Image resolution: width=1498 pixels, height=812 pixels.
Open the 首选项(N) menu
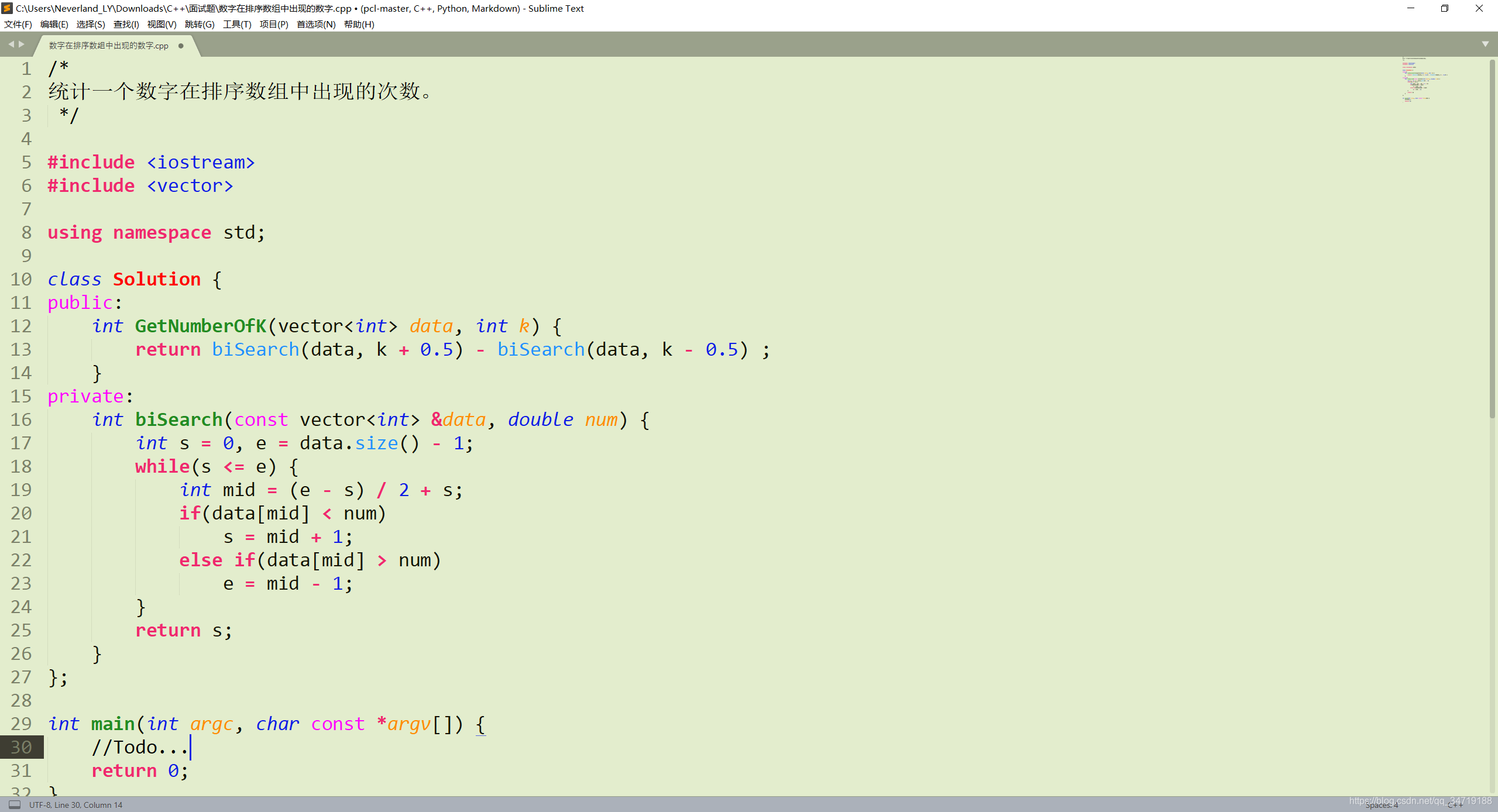point(316,25)
